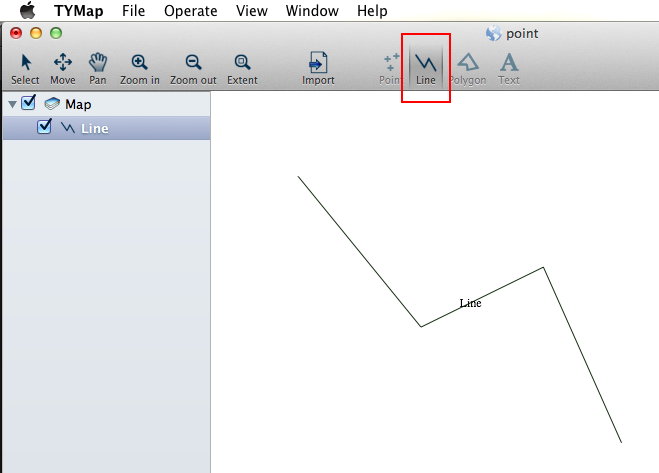Collapse the Map tree node
Image resolution: width=659 pixels, height=473 pixels.
tap(13, 104)
